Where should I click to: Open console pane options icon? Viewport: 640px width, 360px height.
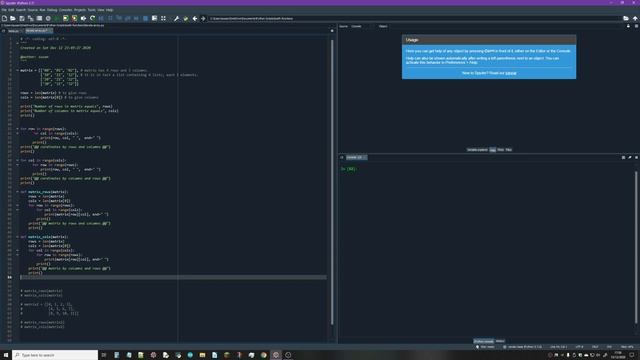coord(636,157)
